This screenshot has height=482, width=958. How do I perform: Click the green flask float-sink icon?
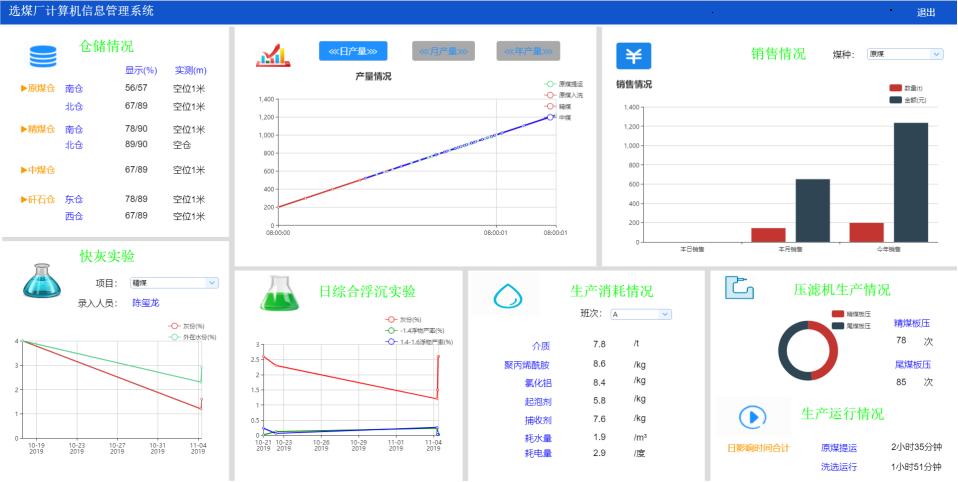pyautogui.click(x=280, y=292)
